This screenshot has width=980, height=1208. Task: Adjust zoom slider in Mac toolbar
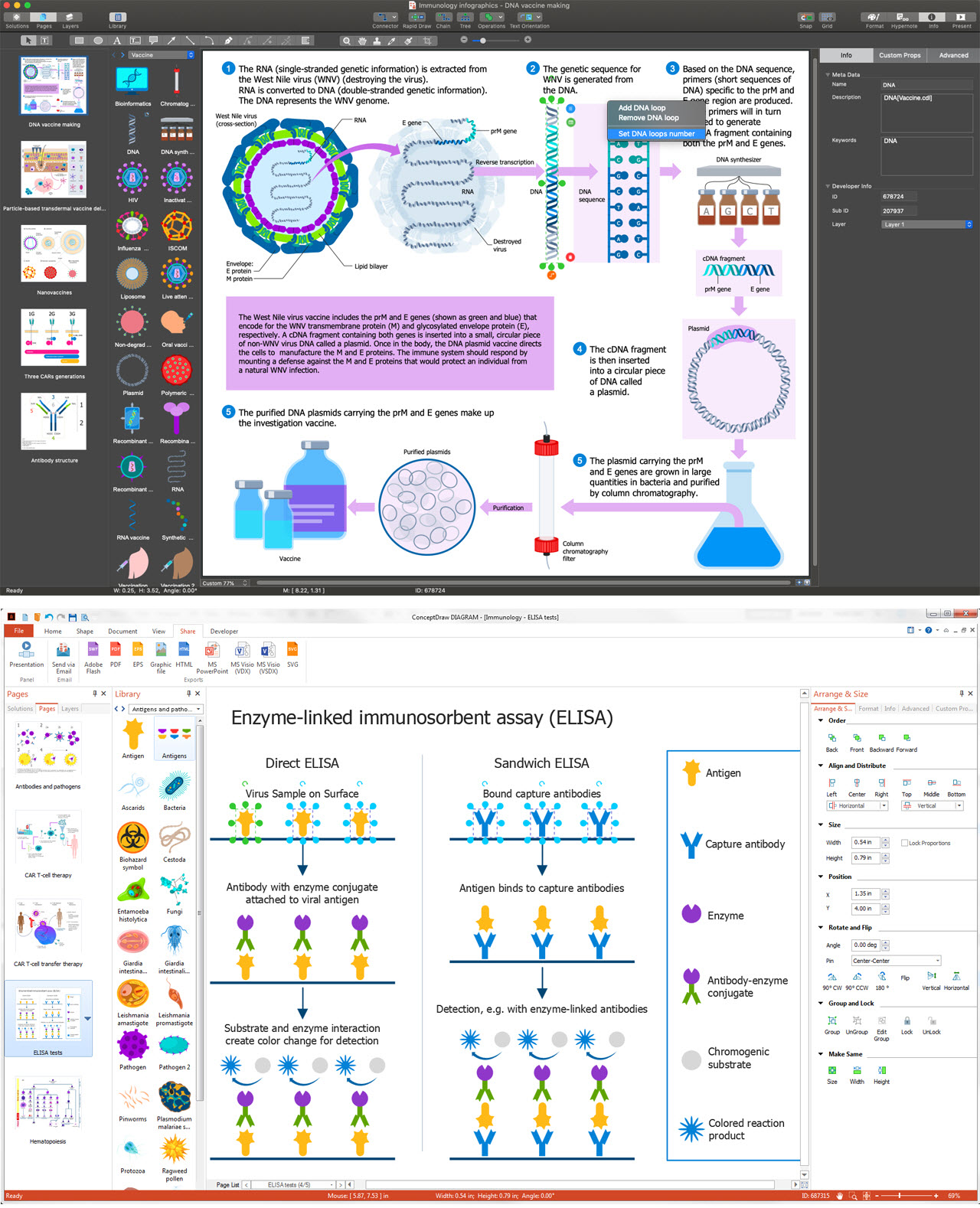click(482, 40)
